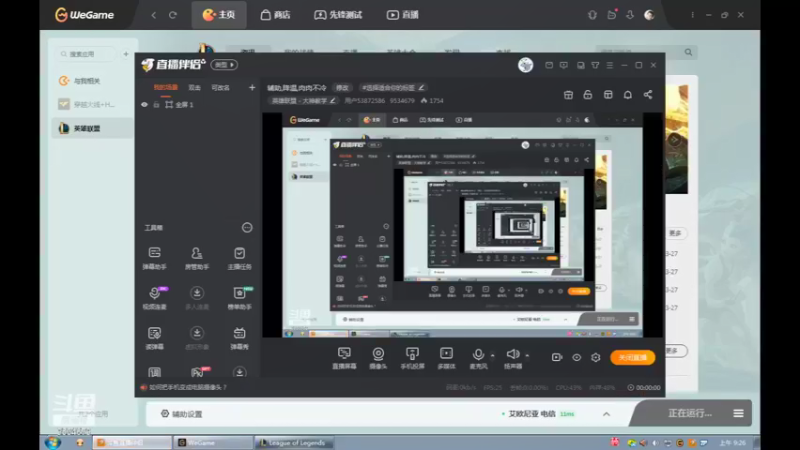Select 英雄联盟 in WeGame sidebar
Screen dimensions: 800x450
point(92,129)
